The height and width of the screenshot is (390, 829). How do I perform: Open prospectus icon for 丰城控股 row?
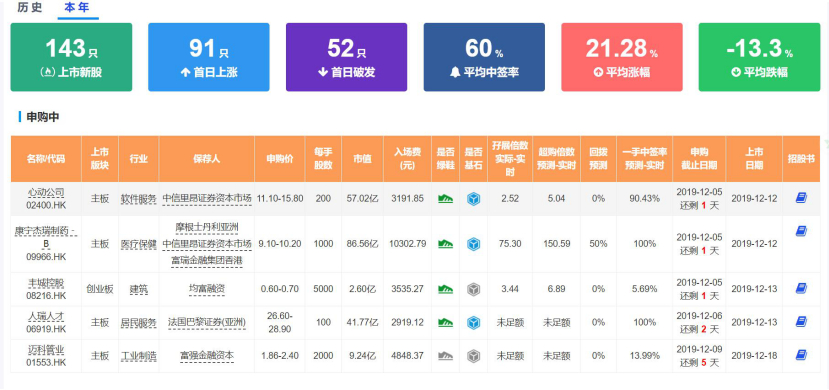(800, 288)
